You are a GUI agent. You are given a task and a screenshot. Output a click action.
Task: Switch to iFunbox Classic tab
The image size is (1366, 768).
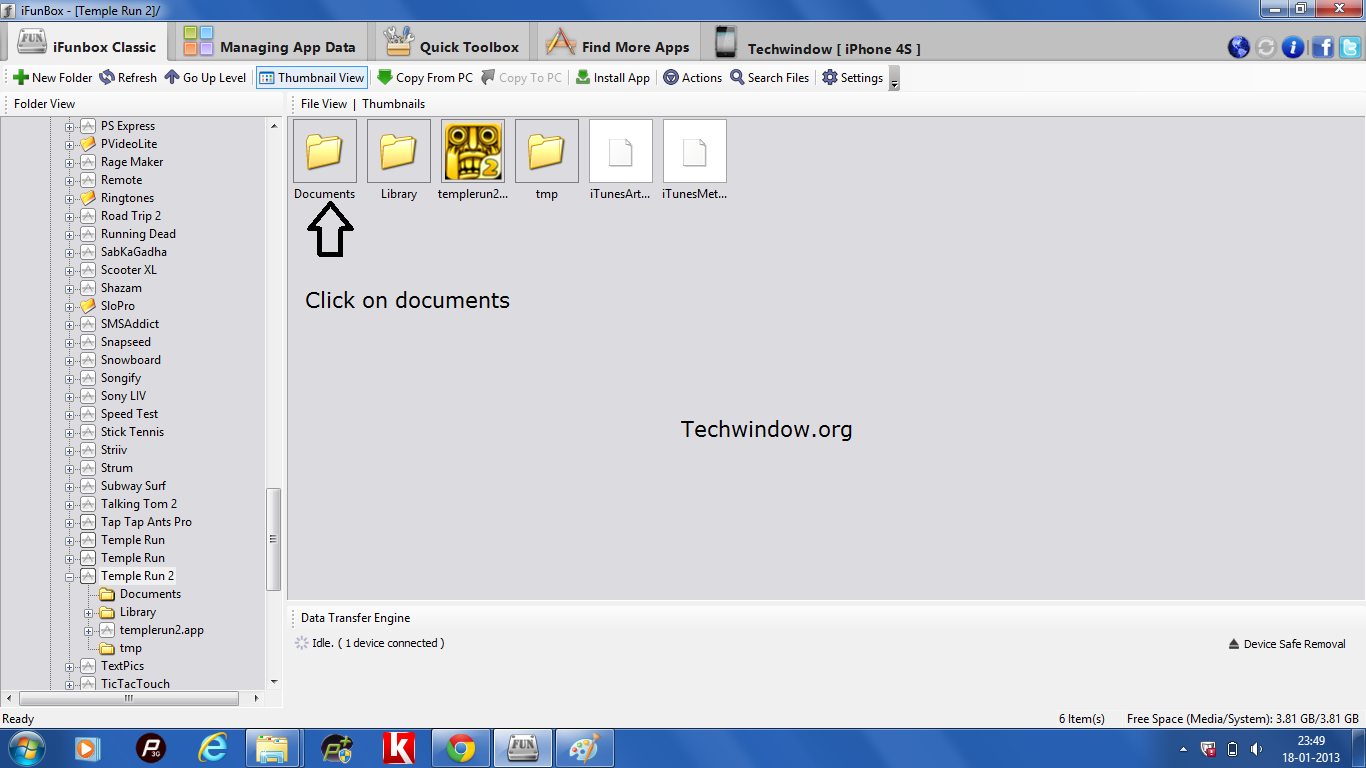[x=88, y=44]
